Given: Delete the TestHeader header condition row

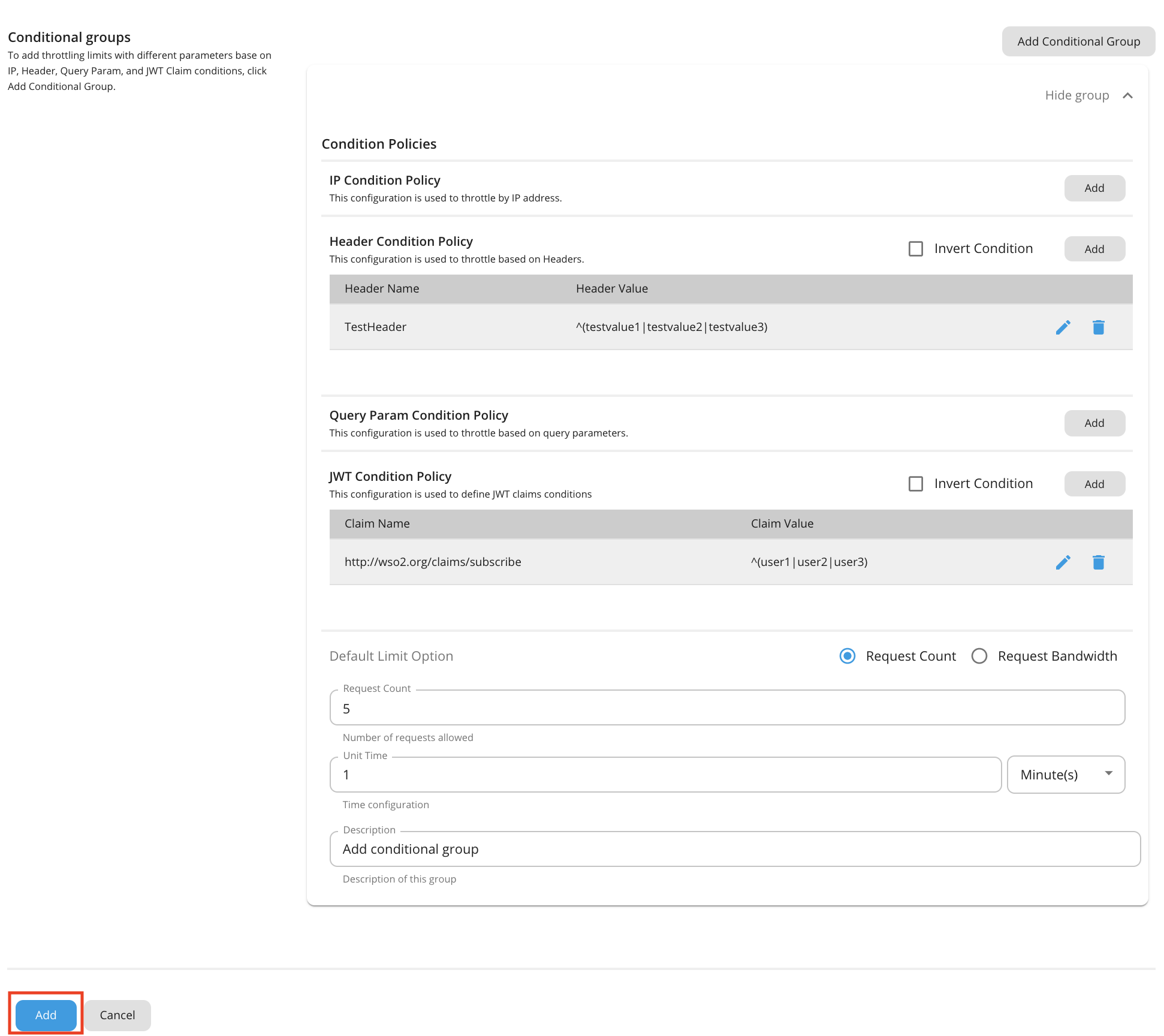Looking at the screenshot, I should point(1098,327).
